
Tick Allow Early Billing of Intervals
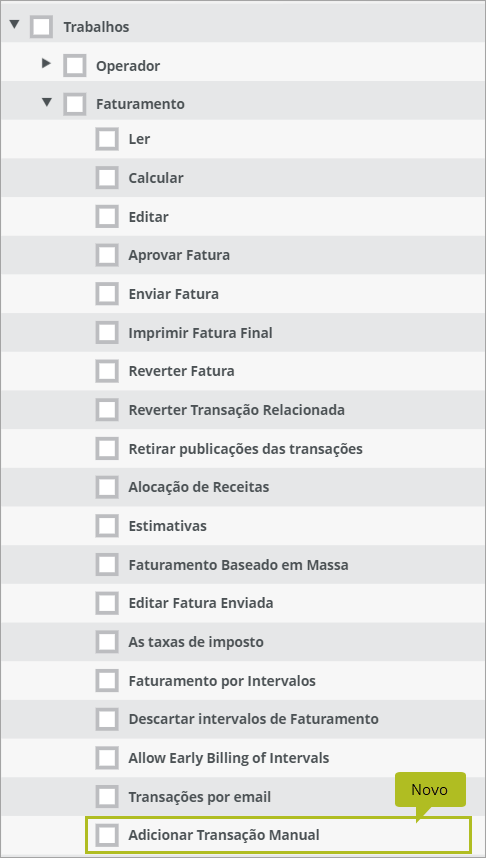coord(107,758)
